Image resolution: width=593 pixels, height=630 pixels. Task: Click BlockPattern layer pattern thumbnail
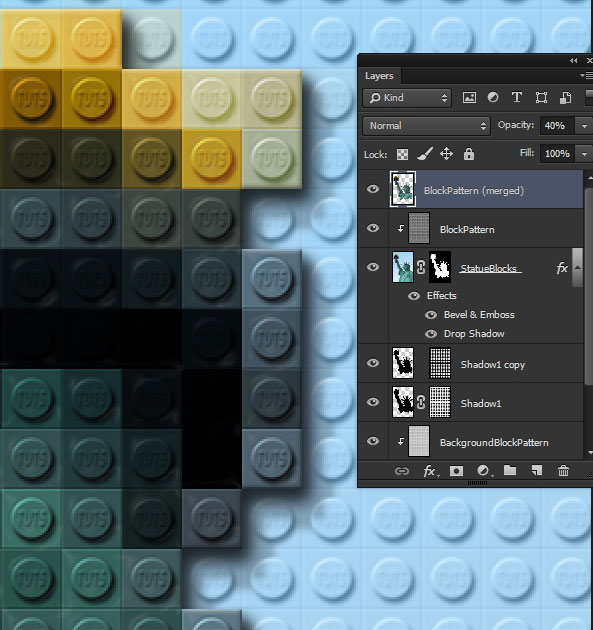coord(419,228)
